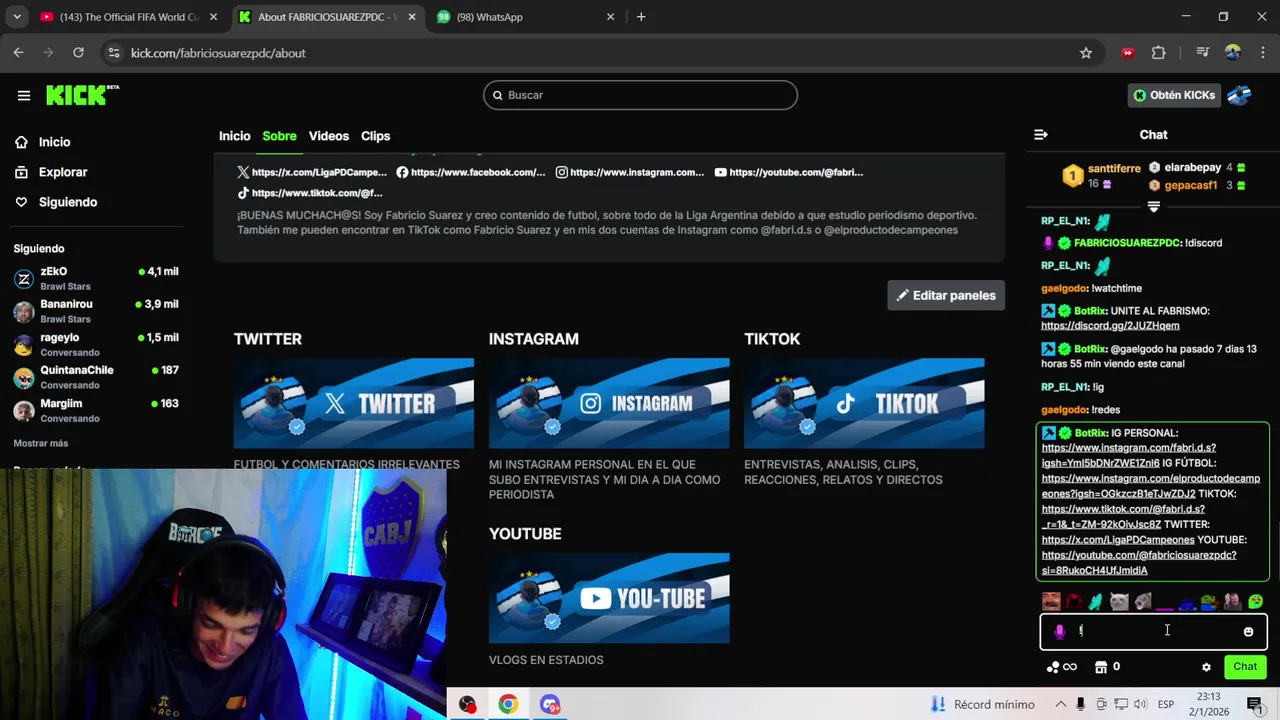
Task: Collapse the chat panel with arrow icon
Action: coord(1041,134)
